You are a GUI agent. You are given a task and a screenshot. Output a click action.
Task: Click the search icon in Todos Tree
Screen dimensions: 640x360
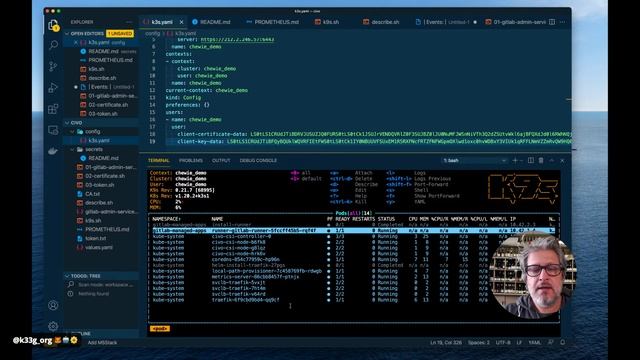[71, 284]
